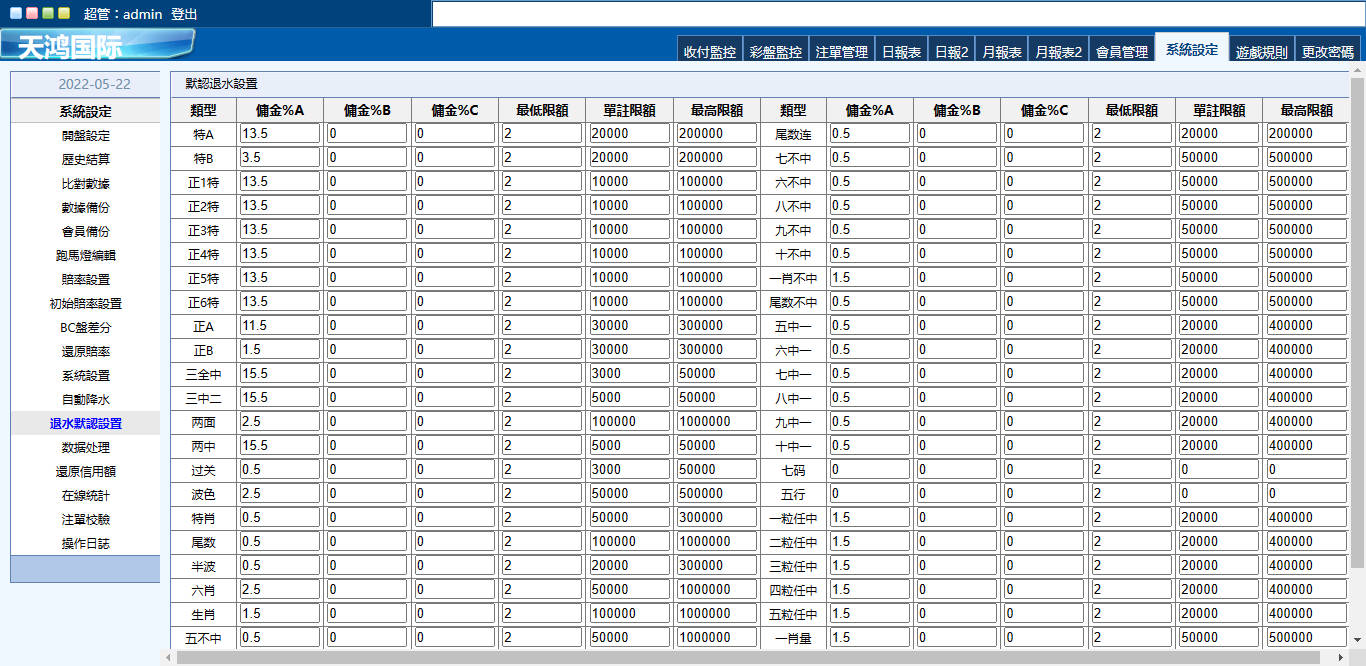Open the 注單管理 tab

(841, 51)
